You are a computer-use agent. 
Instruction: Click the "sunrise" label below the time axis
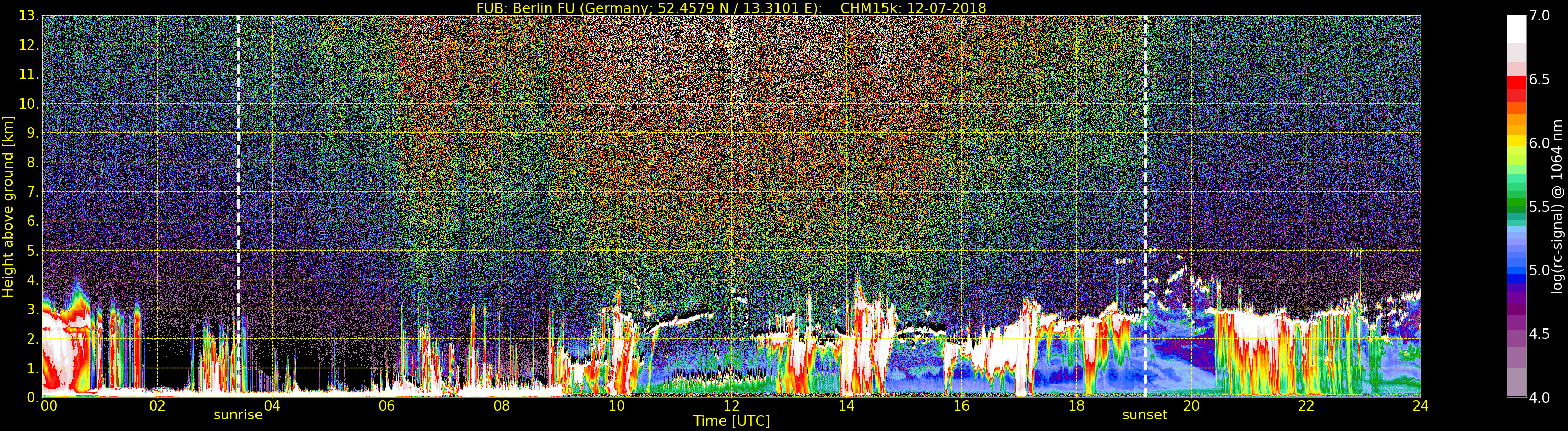pyautogui.click(x=238, y=415)
